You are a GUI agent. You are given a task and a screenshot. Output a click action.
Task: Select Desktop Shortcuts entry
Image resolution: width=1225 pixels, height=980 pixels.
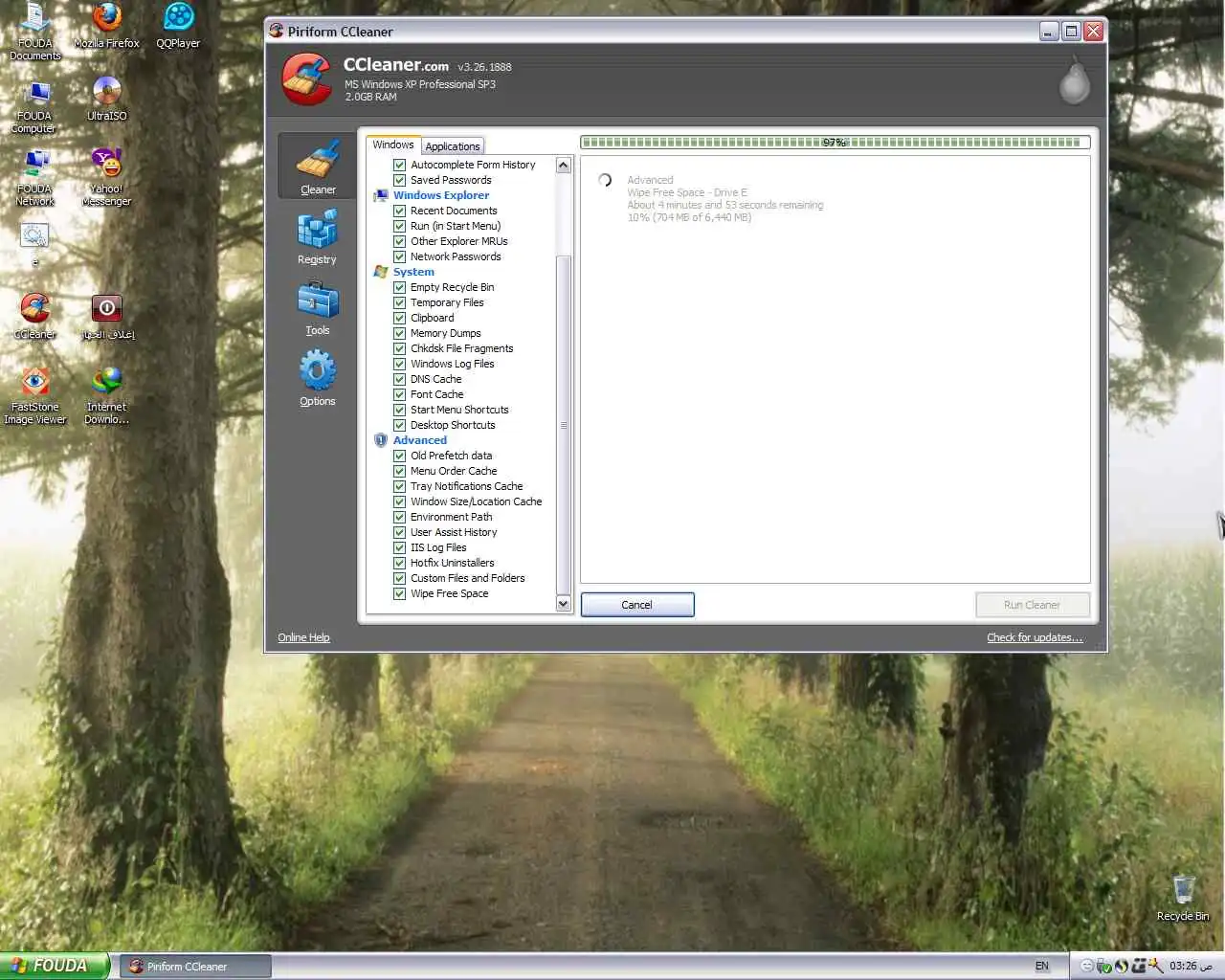tap(453, 425)
